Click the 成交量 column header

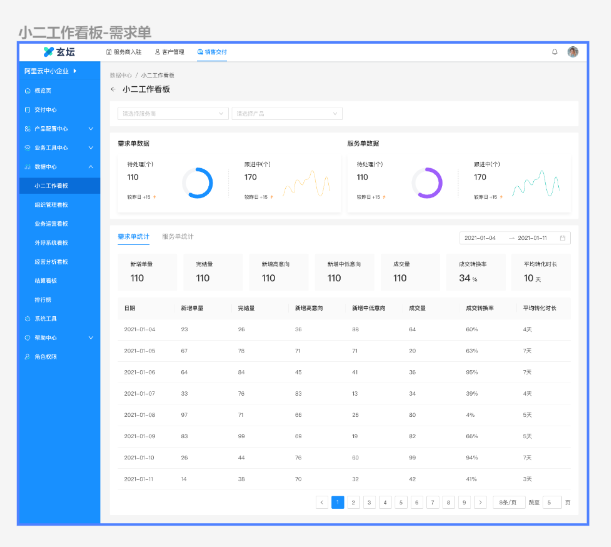pos(417,308)
